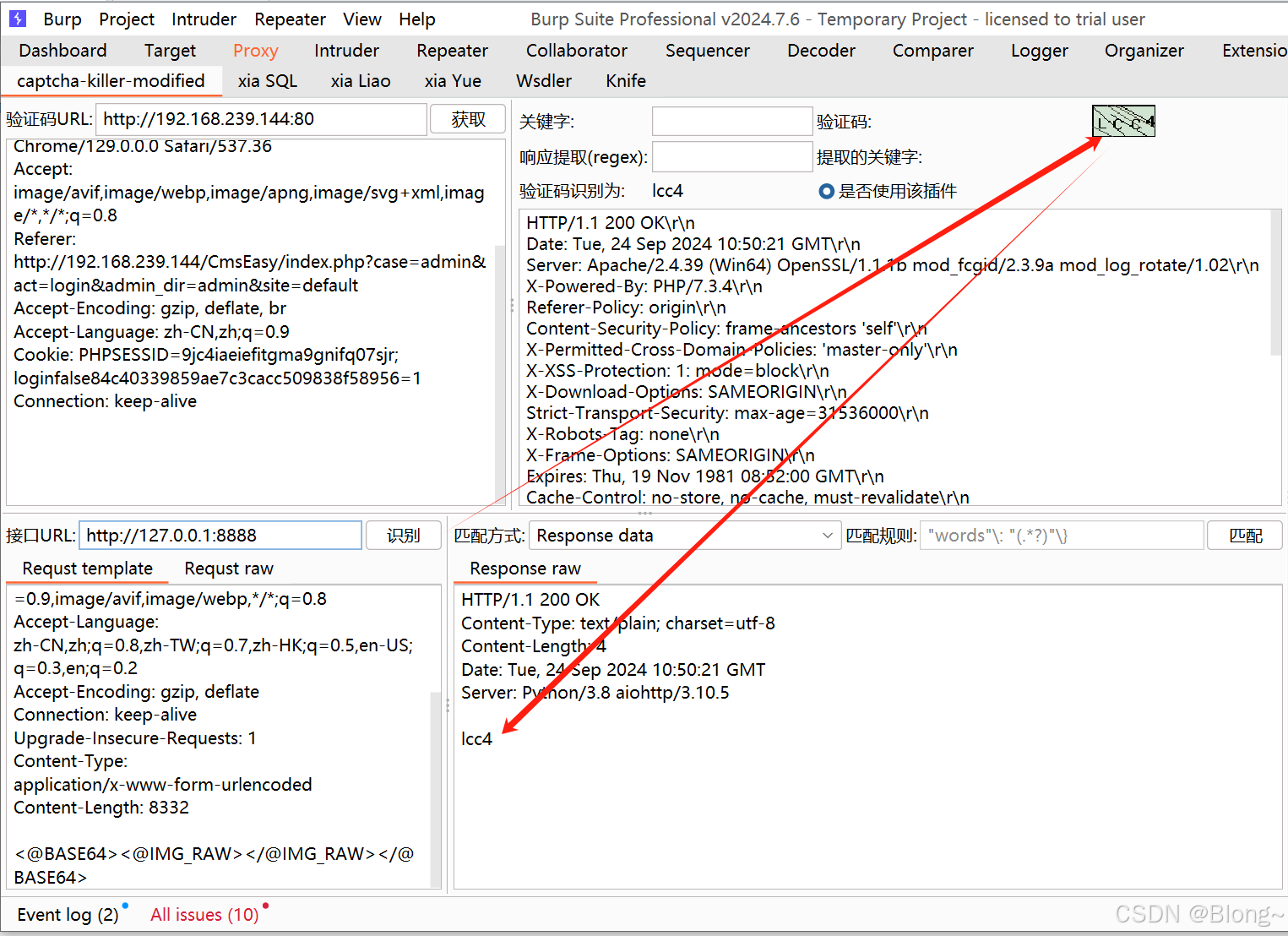Click the captcha response pane scrollbar

click(x=1276, y=283)
